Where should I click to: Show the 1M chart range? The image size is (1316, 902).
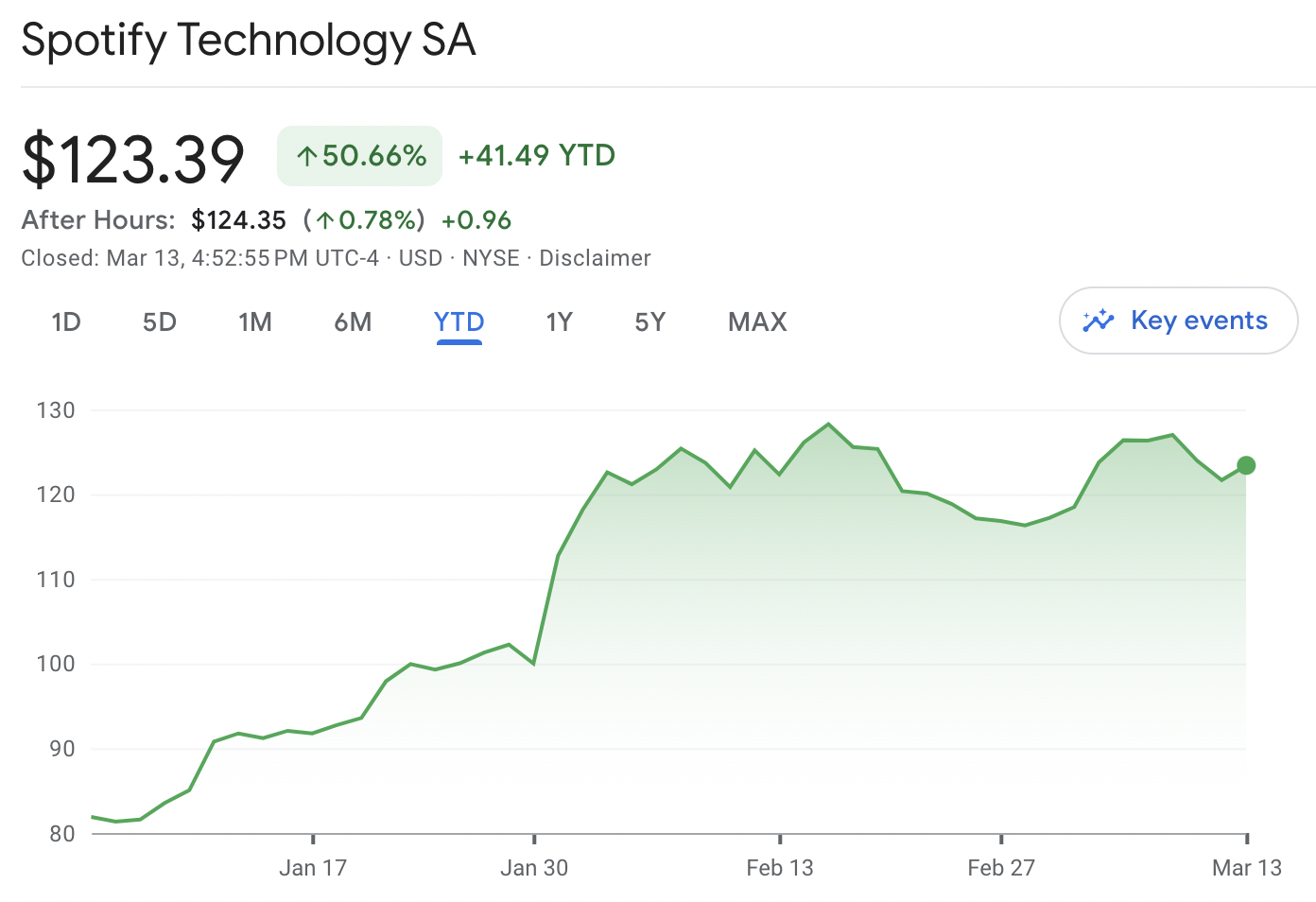tap(255, 322)
